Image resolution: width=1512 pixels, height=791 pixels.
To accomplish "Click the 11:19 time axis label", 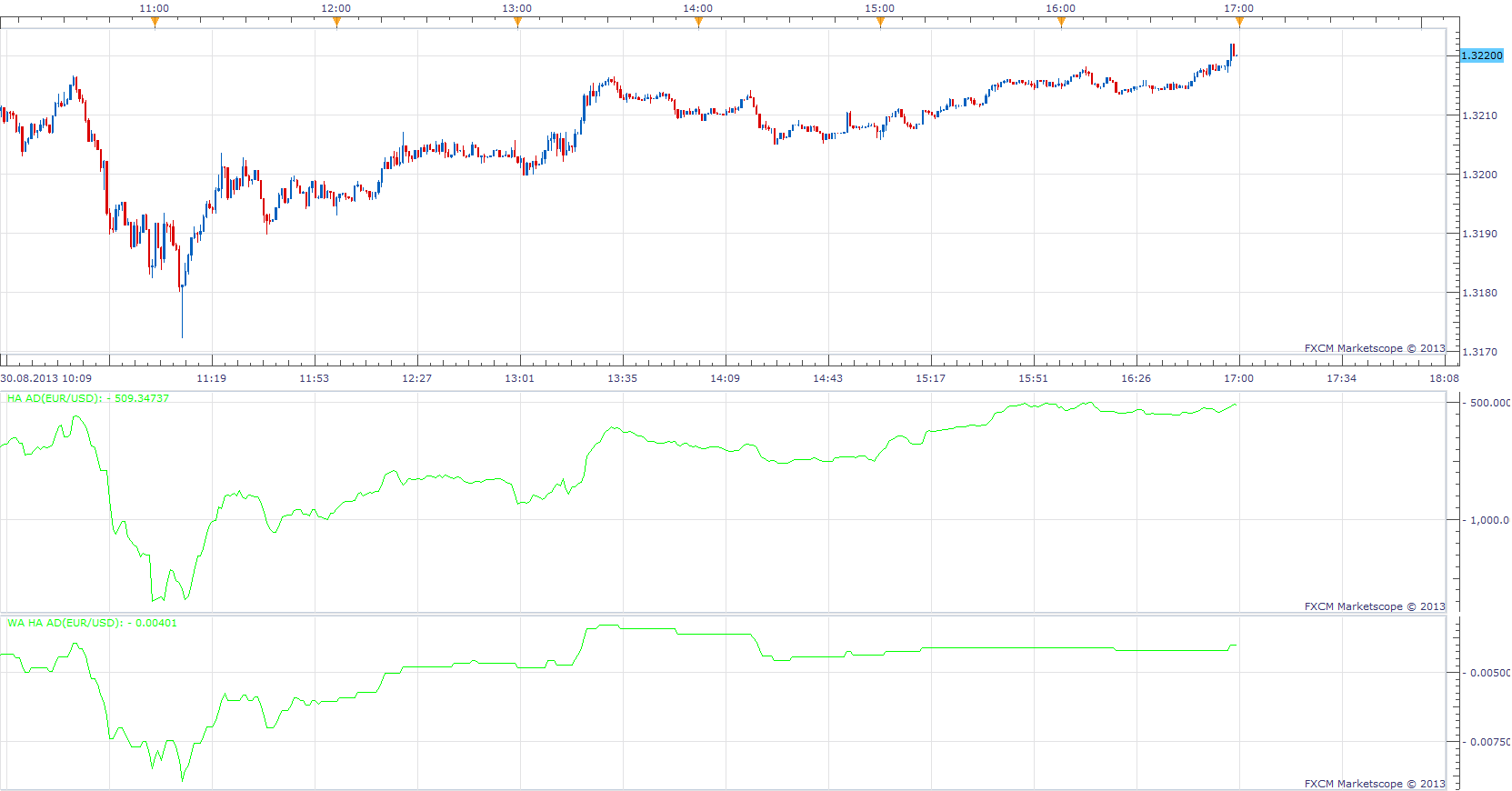I will pyautogui.click(x=212, y=378).
